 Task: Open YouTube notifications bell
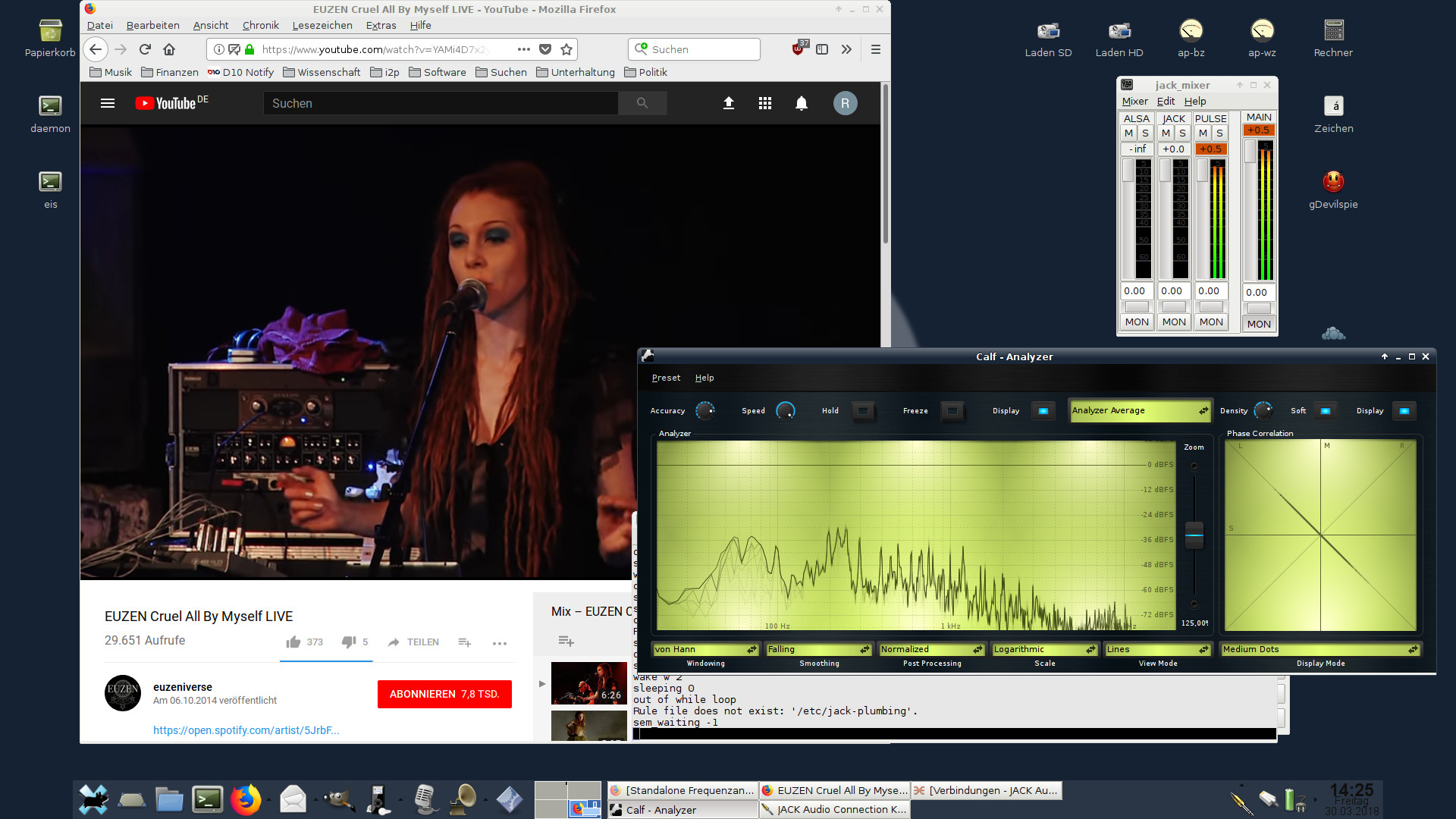point(802,103)
